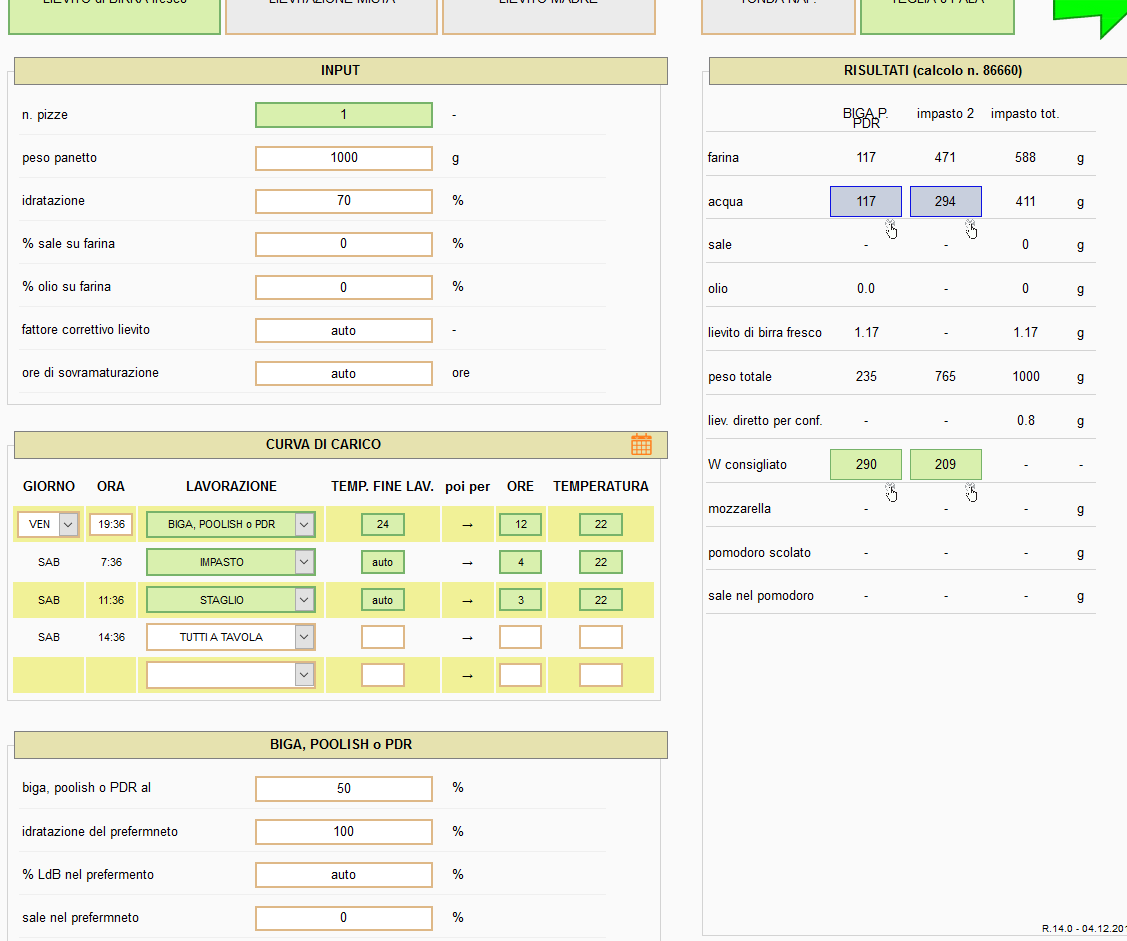Click the 3 ORE field in STAGLIO row
This screenshot has width=1127, height=941.
[520, 600]
